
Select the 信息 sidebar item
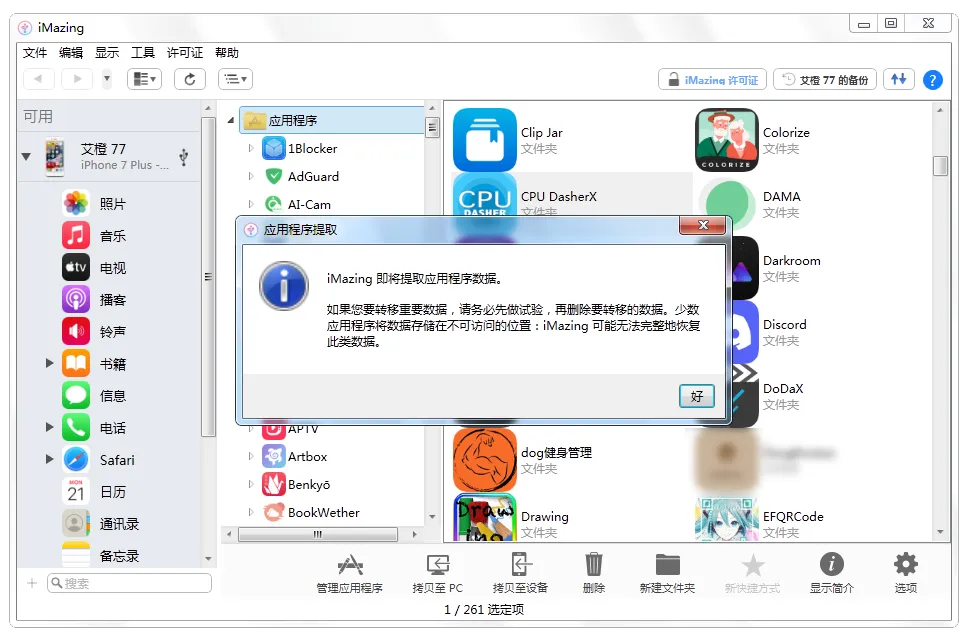[111, 396]
